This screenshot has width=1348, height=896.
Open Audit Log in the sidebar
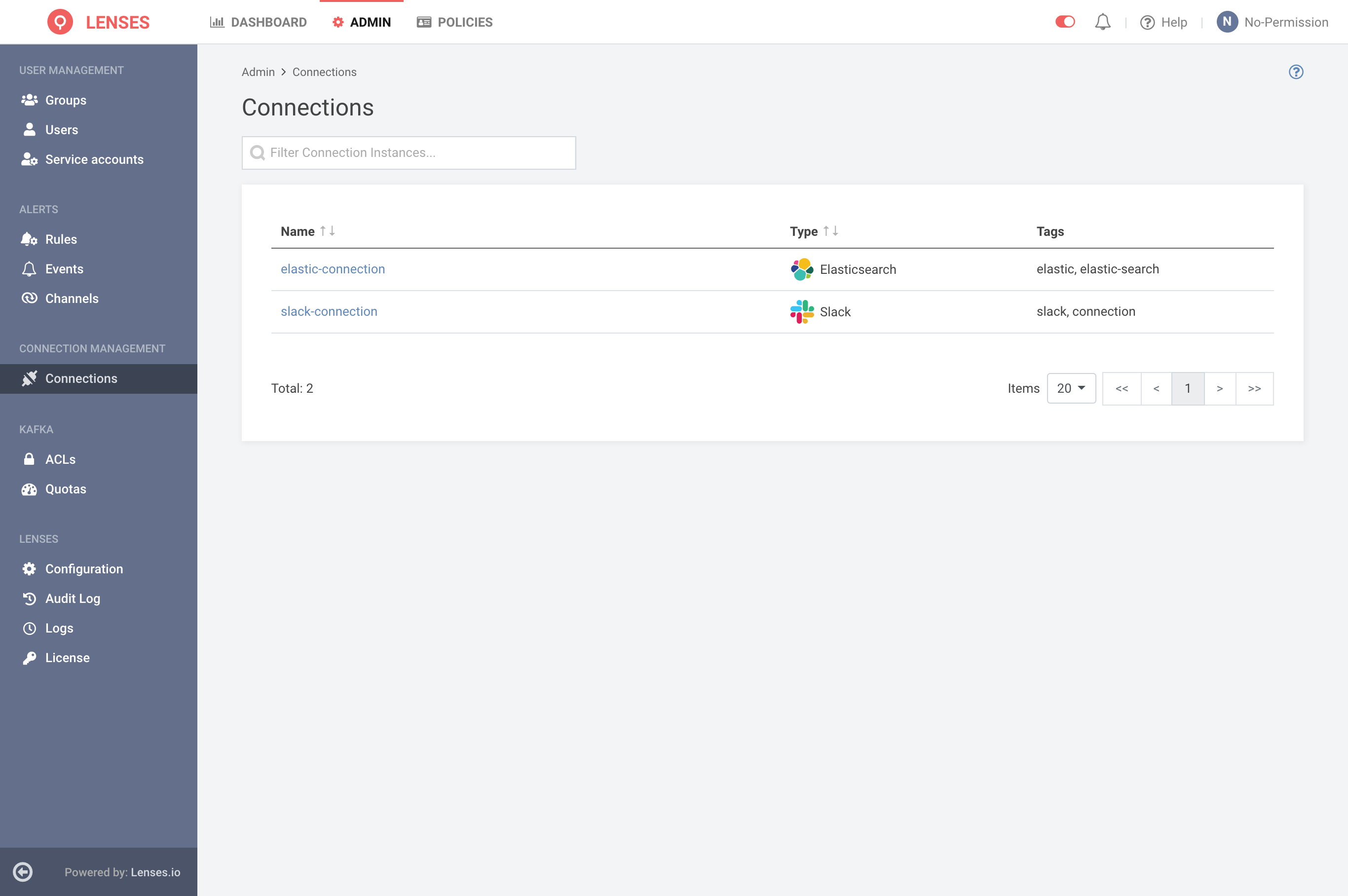pos(73,598)
